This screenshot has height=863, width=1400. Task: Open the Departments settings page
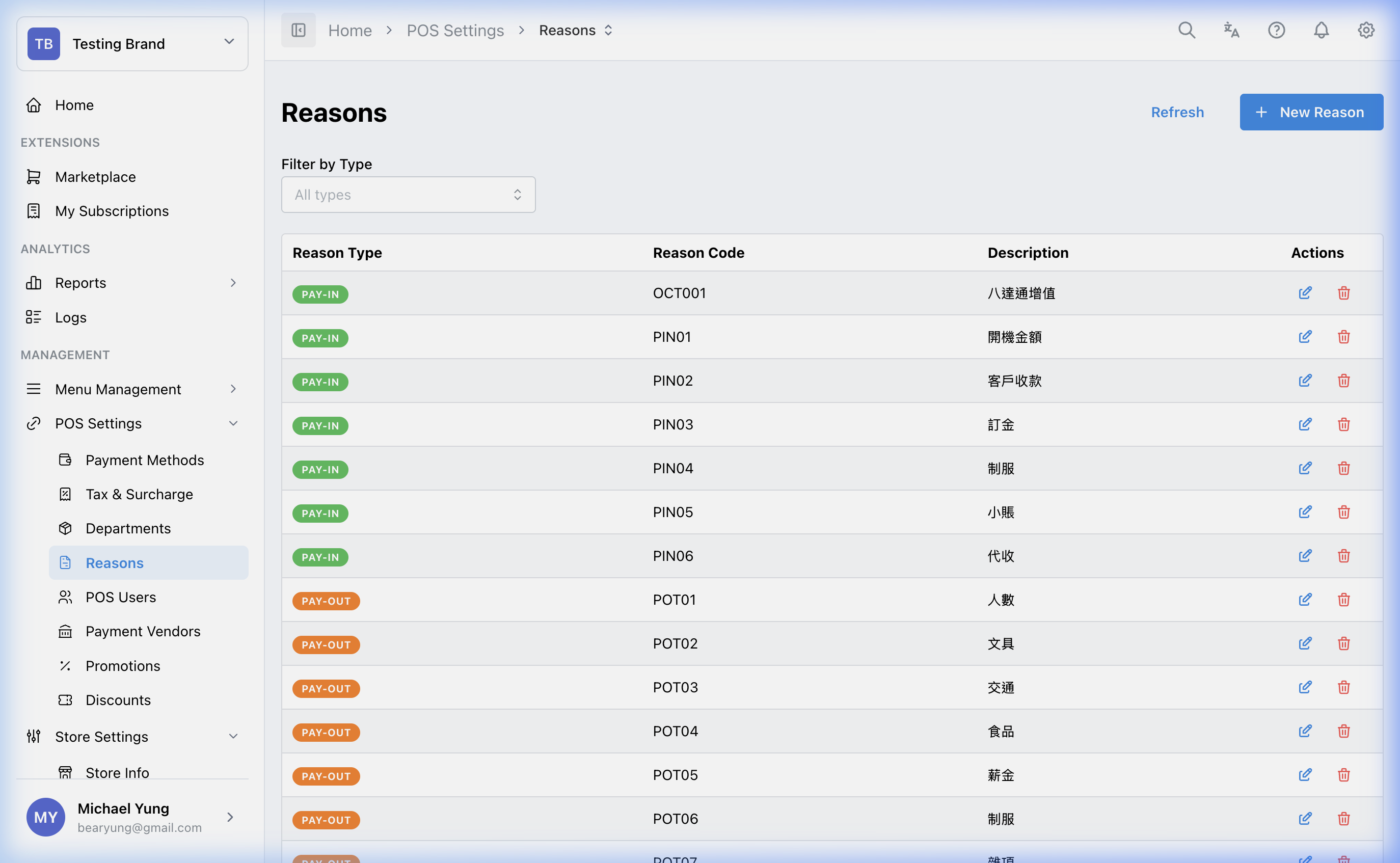[128, 528]
